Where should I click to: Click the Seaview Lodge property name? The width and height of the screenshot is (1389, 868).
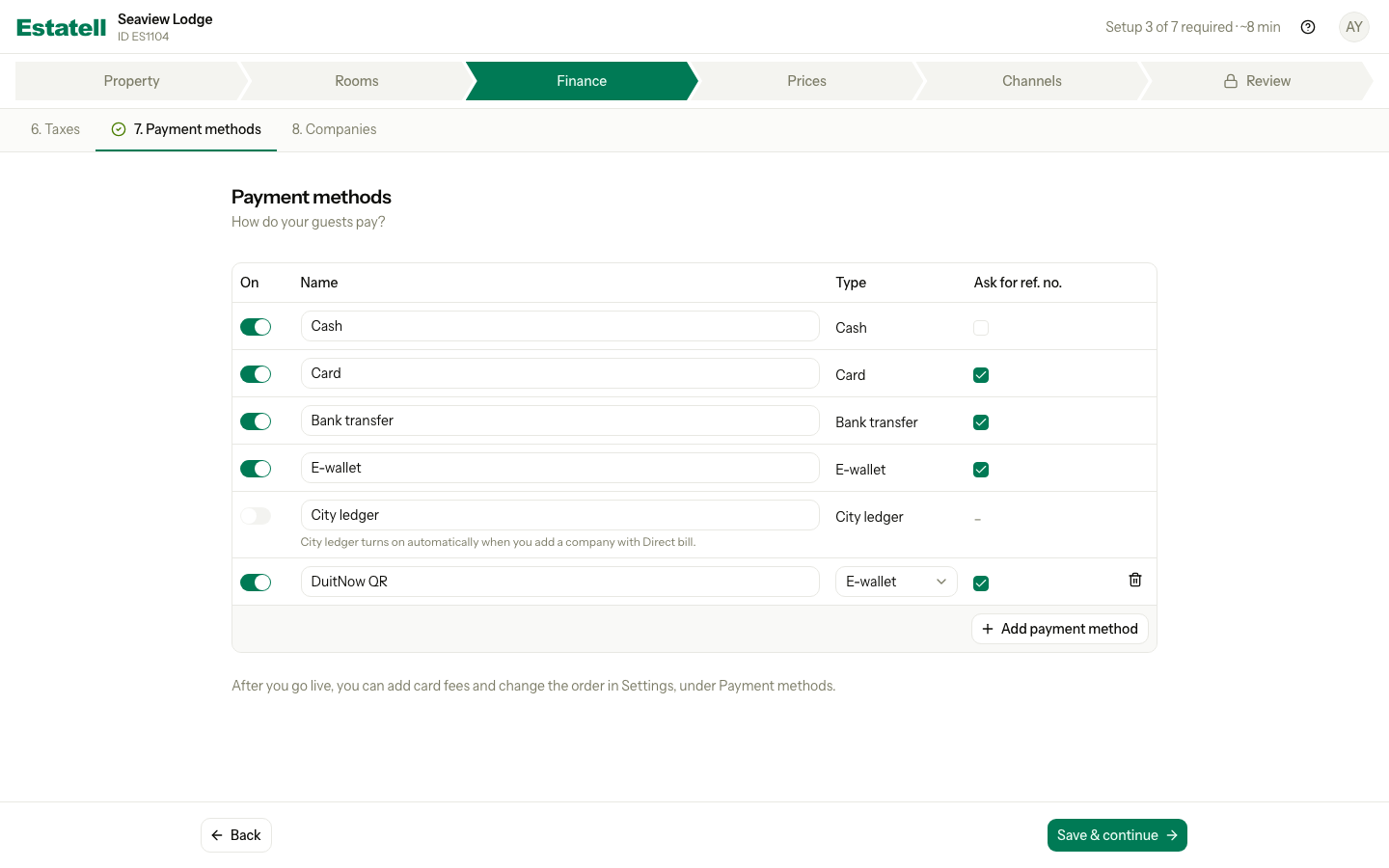165,19
